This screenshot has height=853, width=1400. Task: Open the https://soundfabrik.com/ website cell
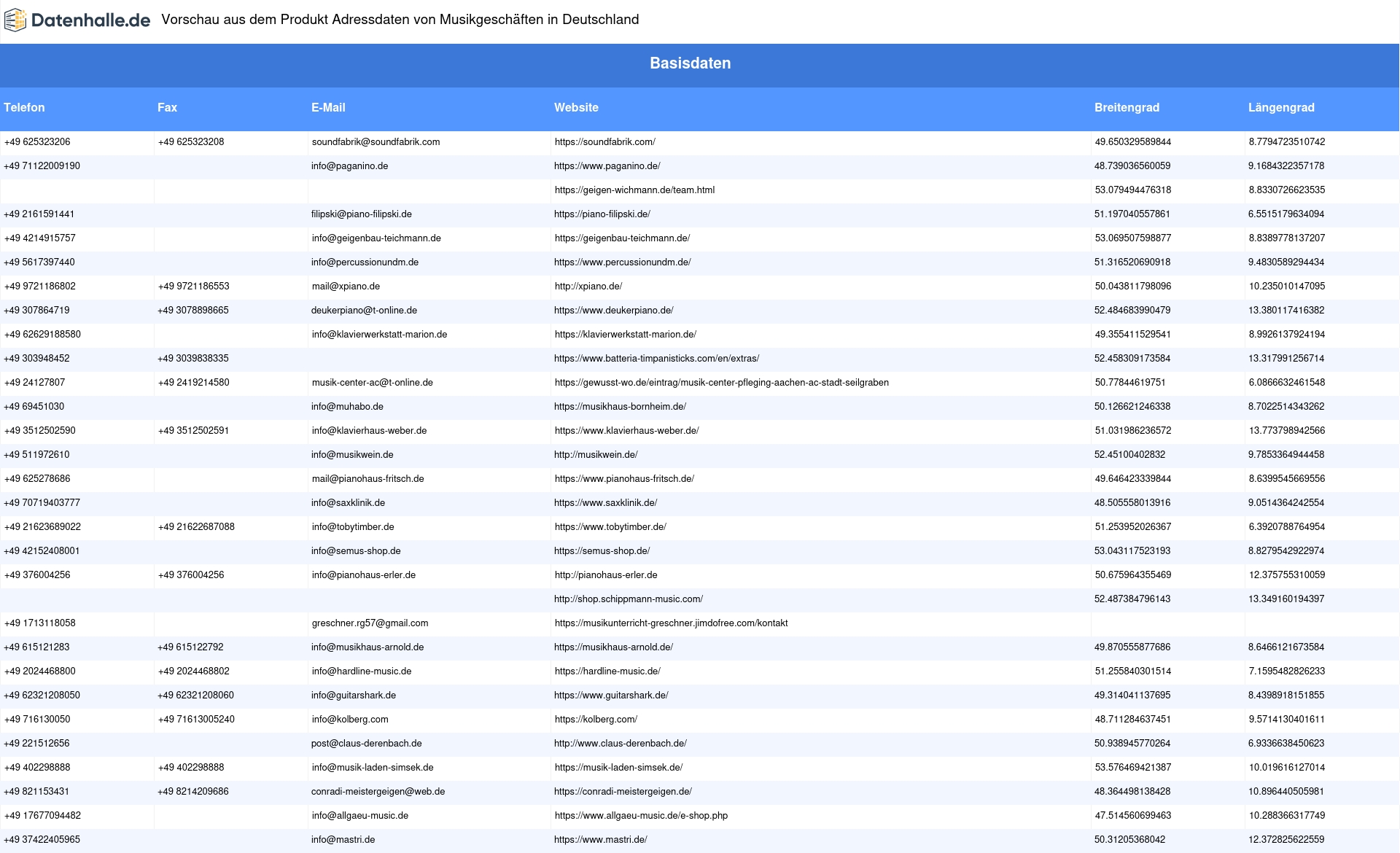pos(605,142)
